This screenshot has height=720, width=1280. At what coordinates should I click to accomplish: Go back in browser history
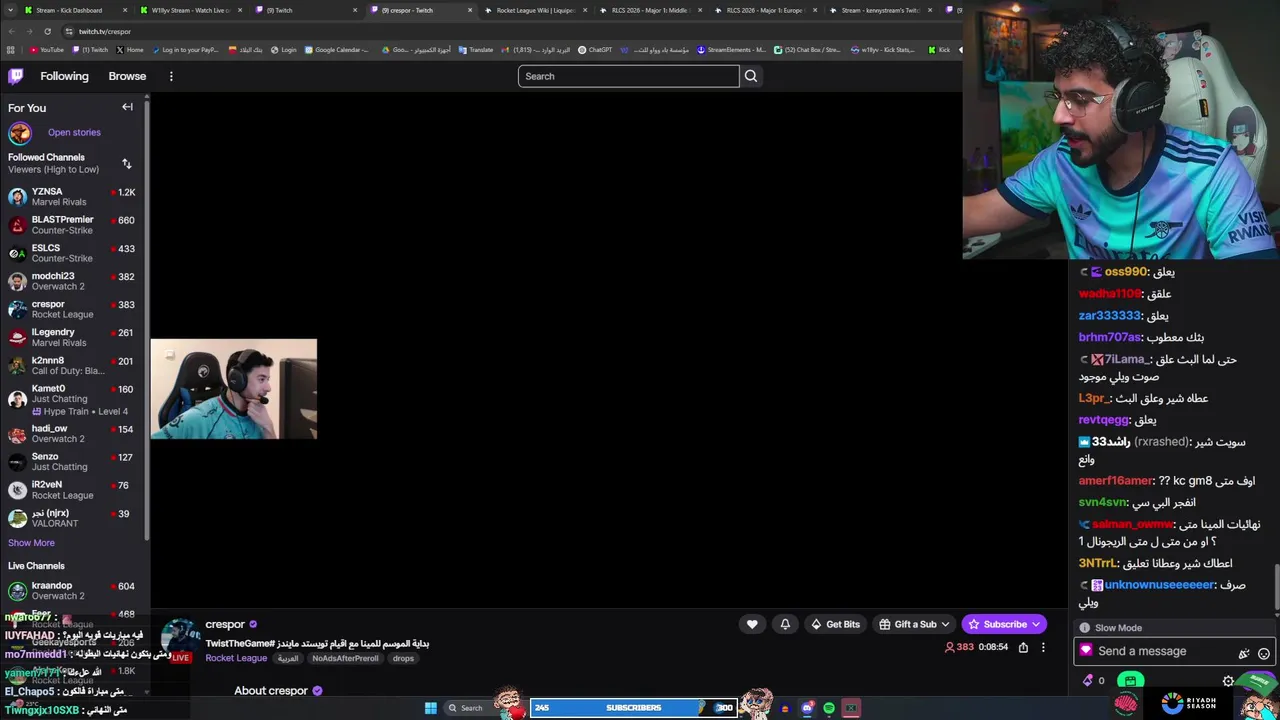tap(10, 31)
